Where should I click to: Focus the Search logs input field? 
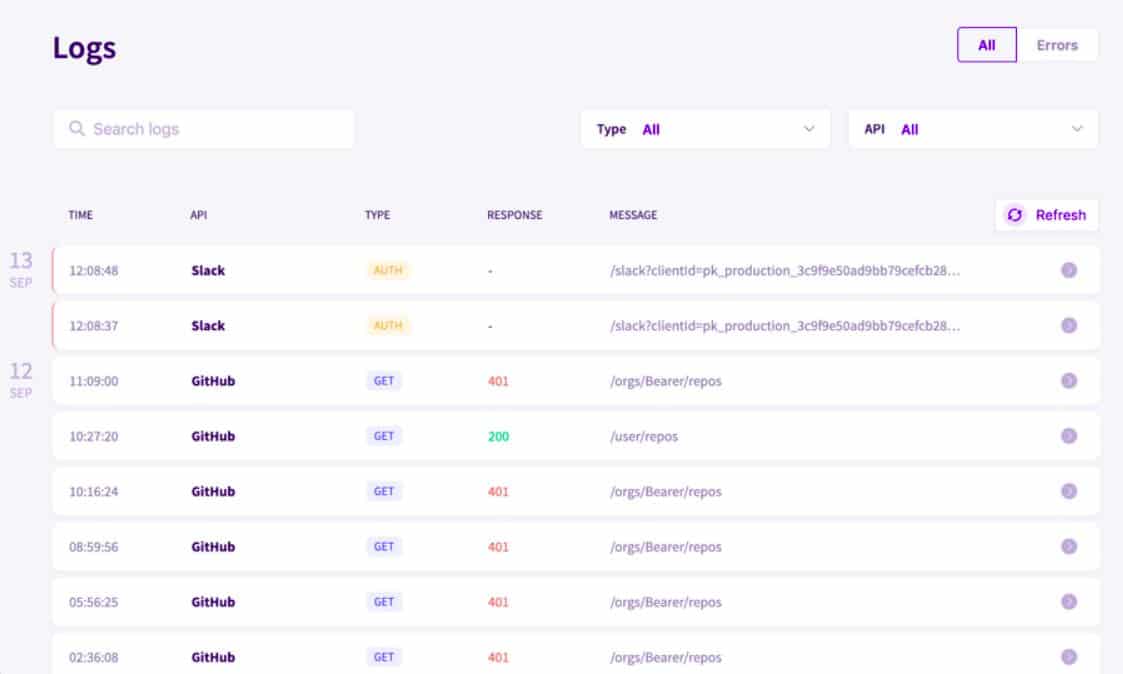coord(203,129)
